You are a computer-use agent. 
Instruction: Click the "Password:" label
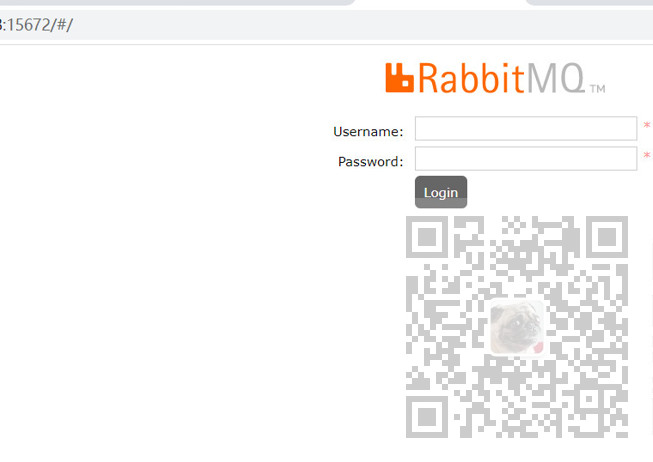coord(371,162)
